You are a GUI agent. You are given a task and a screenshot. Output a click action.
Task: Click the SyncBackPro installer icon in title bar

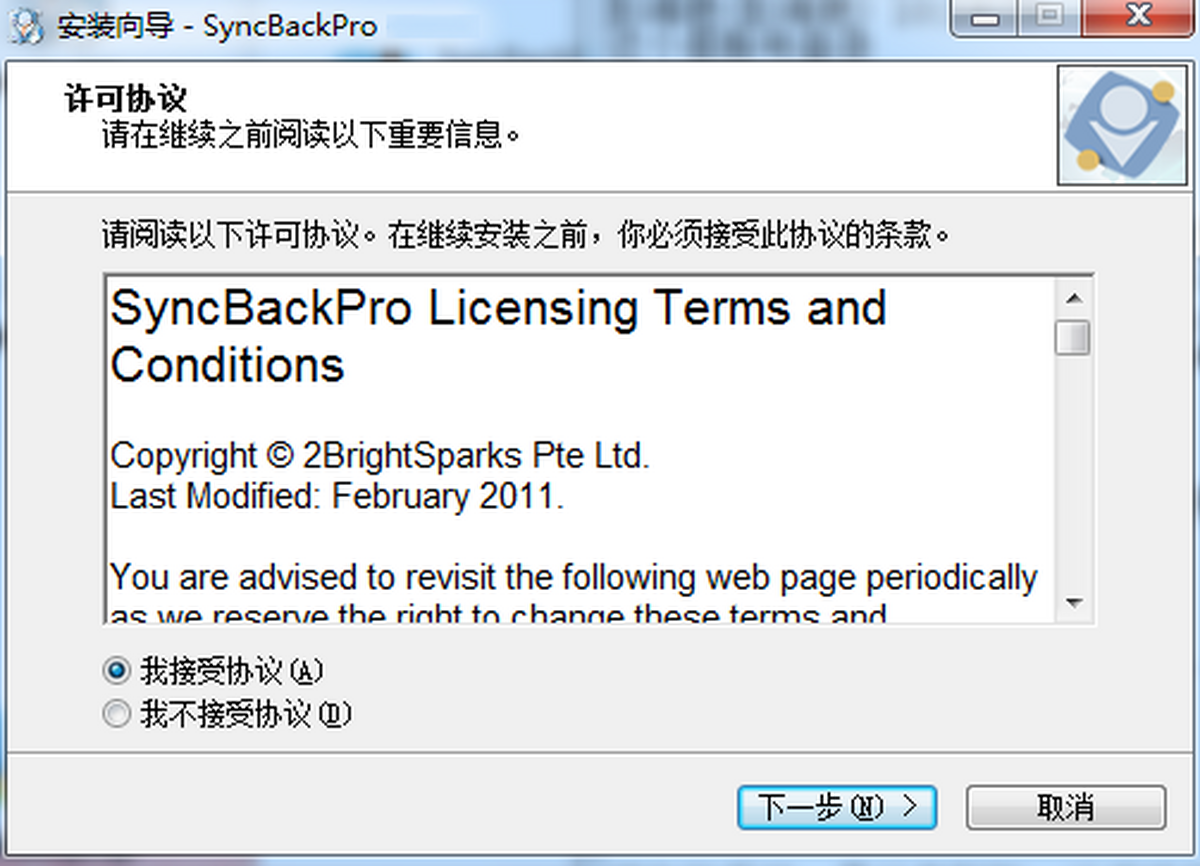coord(25,24)
